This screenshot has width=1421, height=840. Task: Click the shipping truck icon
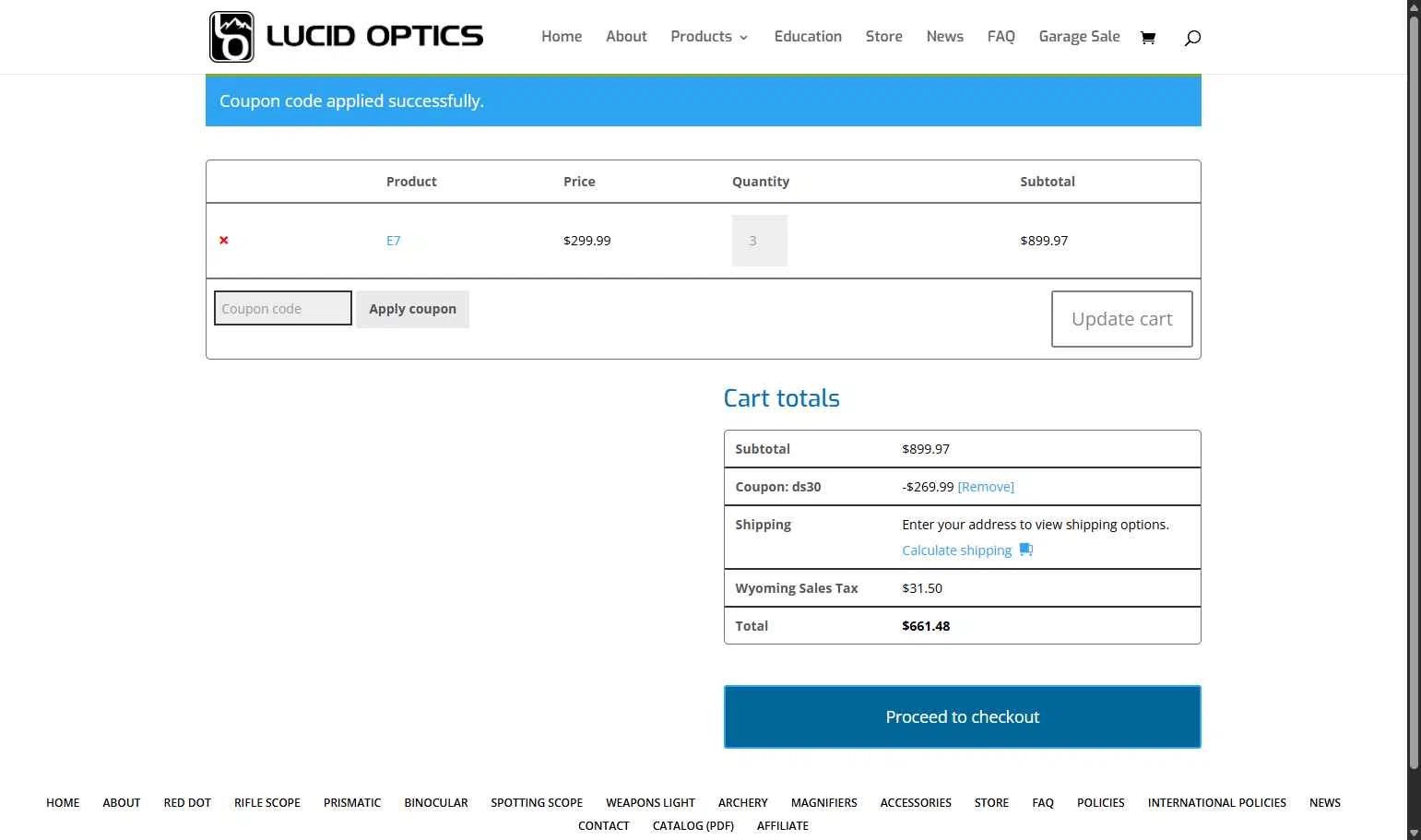(1025, 550)
